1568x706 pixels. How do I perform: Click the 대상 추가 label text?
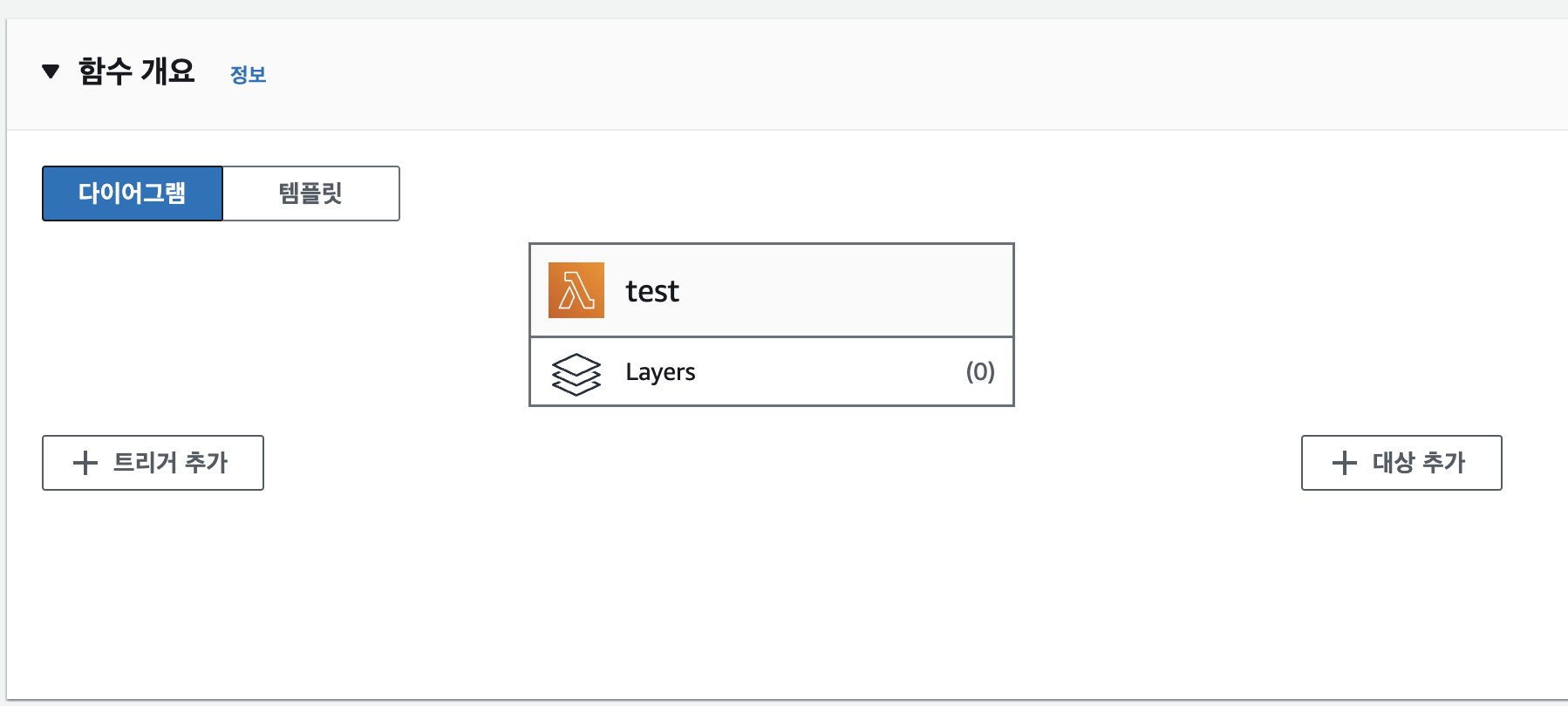1419,463
